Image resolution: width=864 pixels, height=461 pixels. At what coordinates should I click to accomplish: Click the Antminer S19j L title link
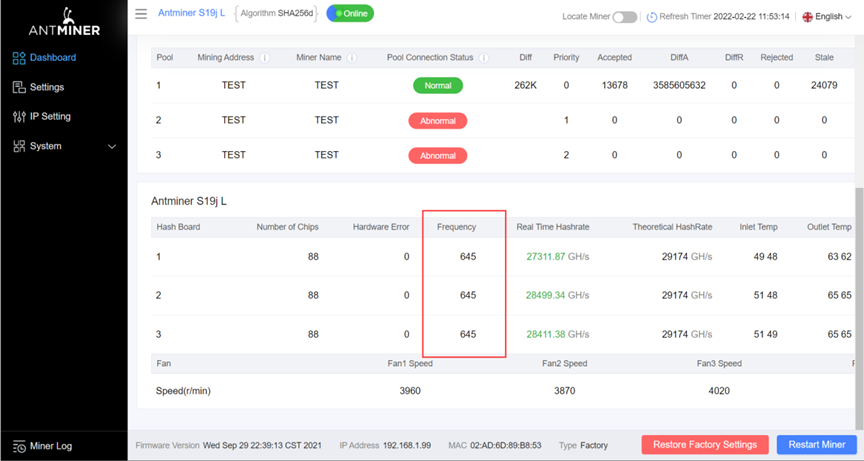tap(193, 14)
